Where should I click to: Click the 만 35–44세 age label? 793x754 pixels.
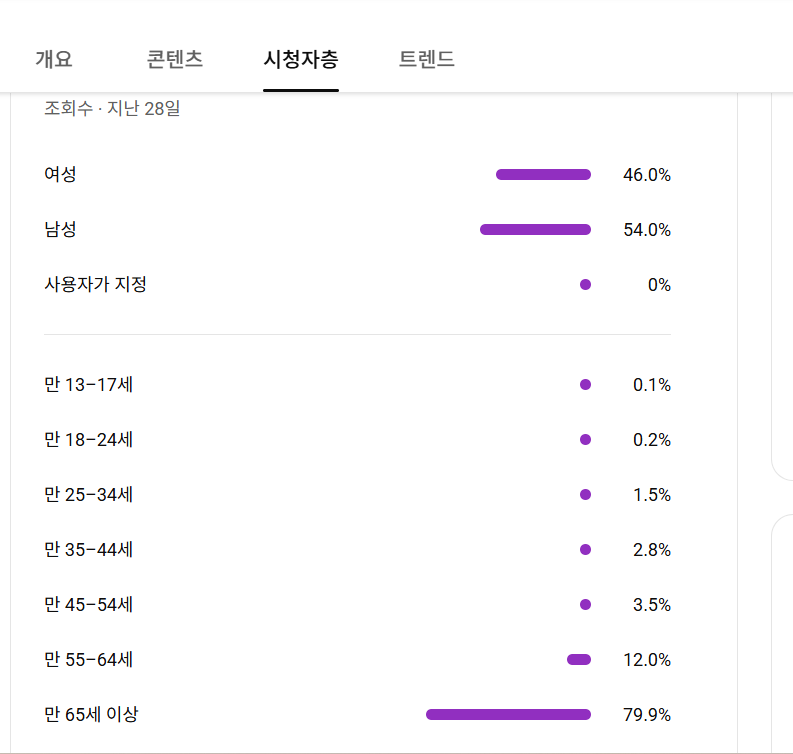pos(89,550)
